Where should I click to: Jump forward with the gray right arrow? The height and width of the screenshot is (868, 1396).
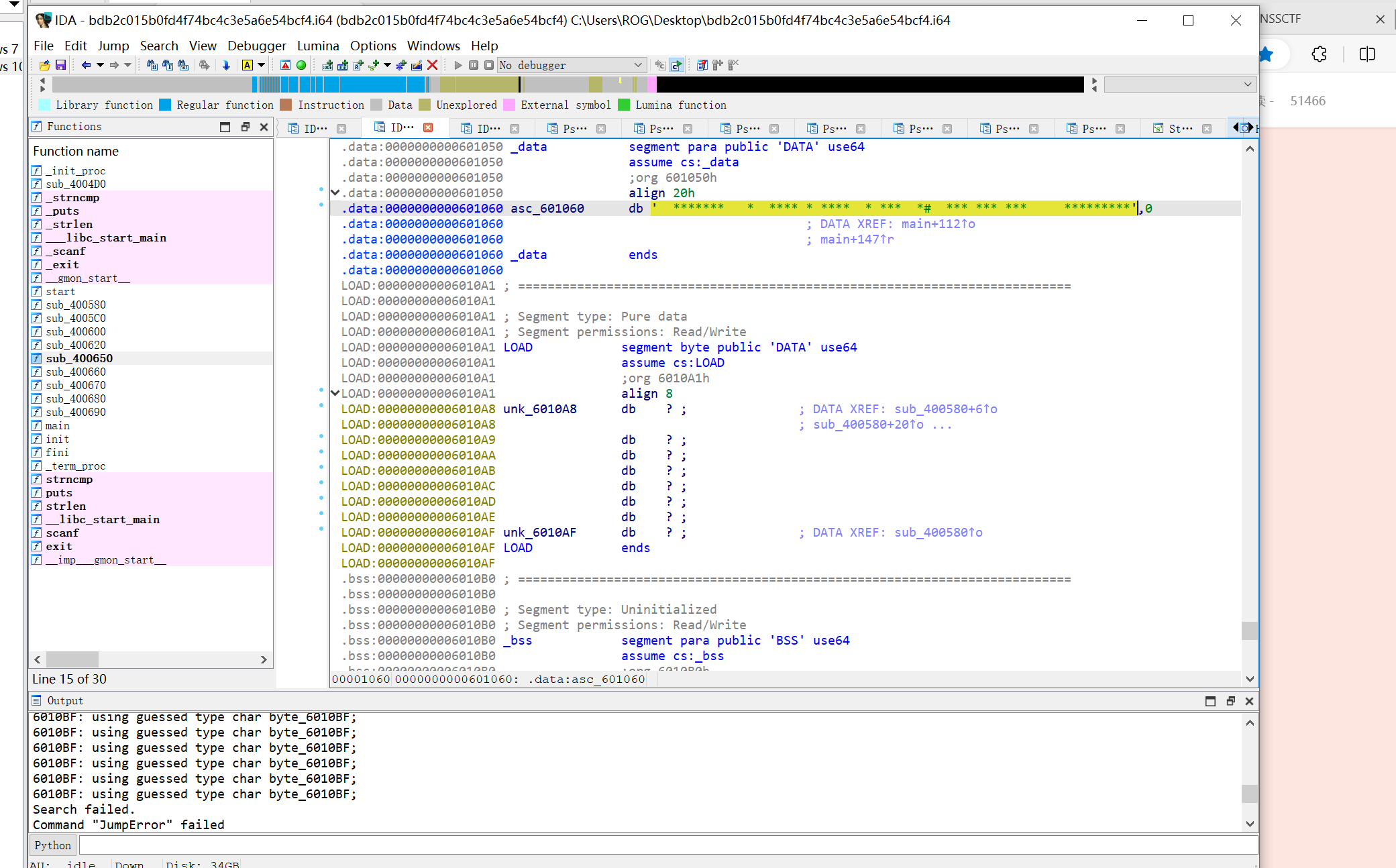(x=114, y=65)
